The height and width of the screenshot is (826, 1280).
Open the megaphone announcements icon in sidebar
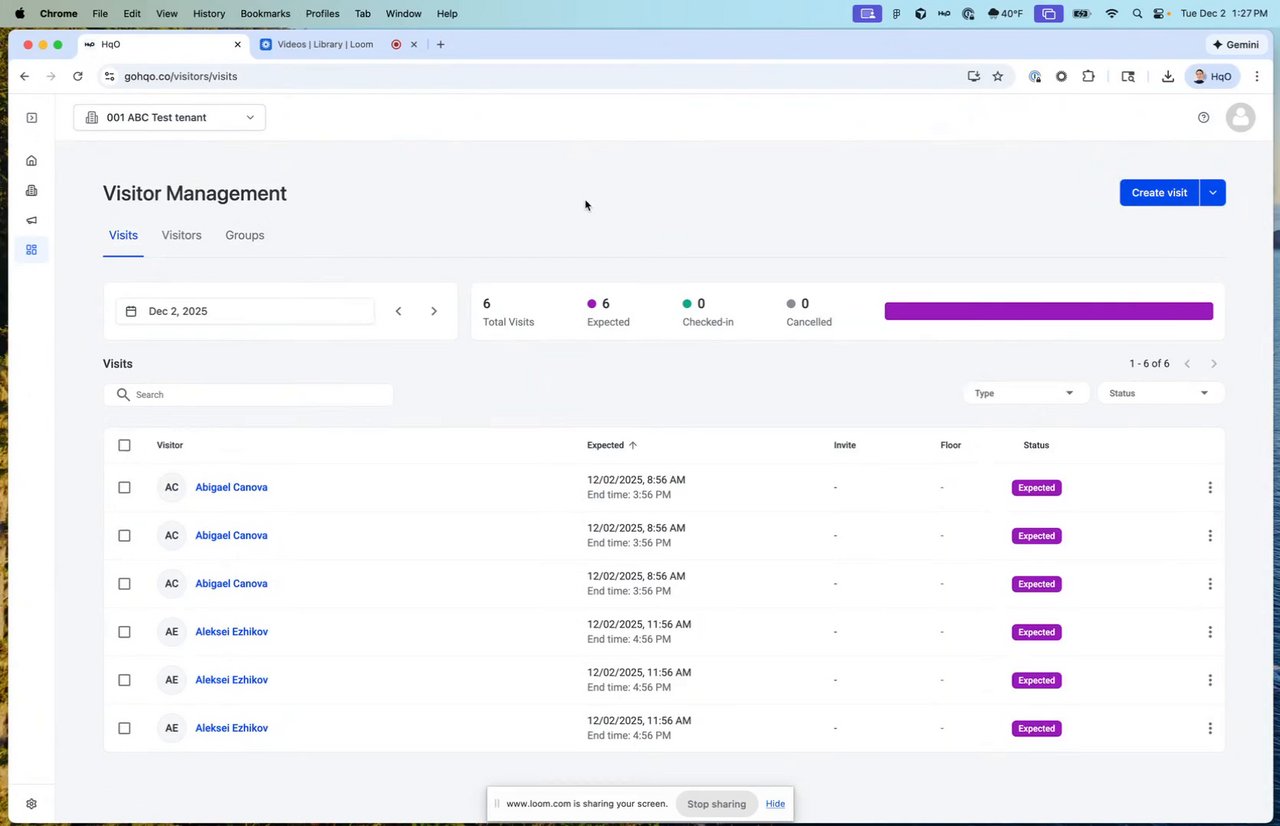tap(32, 220)
